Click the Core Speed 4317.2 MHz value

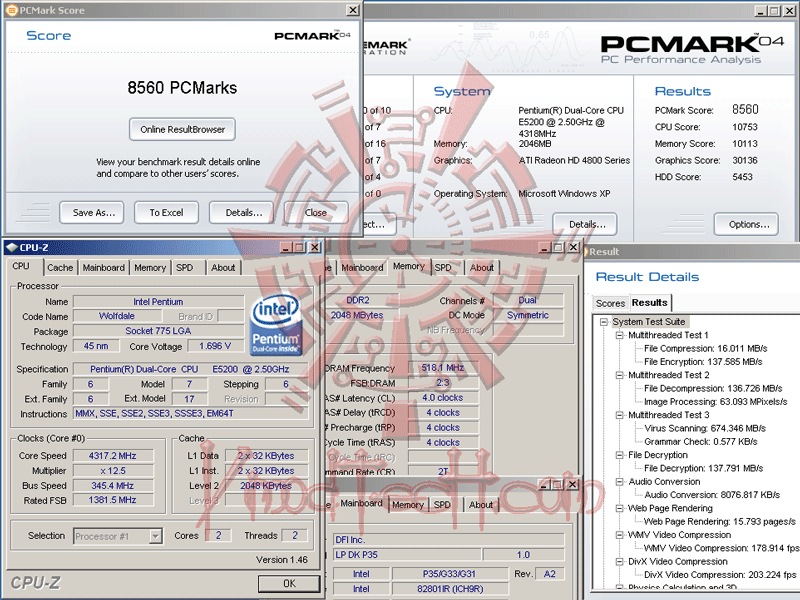click(113, 456)
